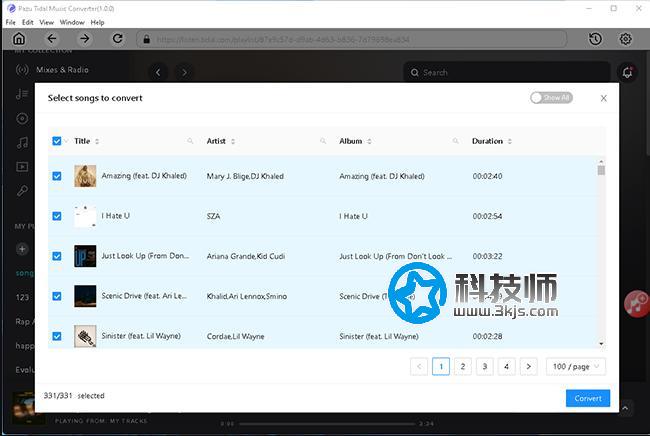This screenshot has width=650, height=436.
Task: Click the song list scrollbar thumb
Action: 601,170
